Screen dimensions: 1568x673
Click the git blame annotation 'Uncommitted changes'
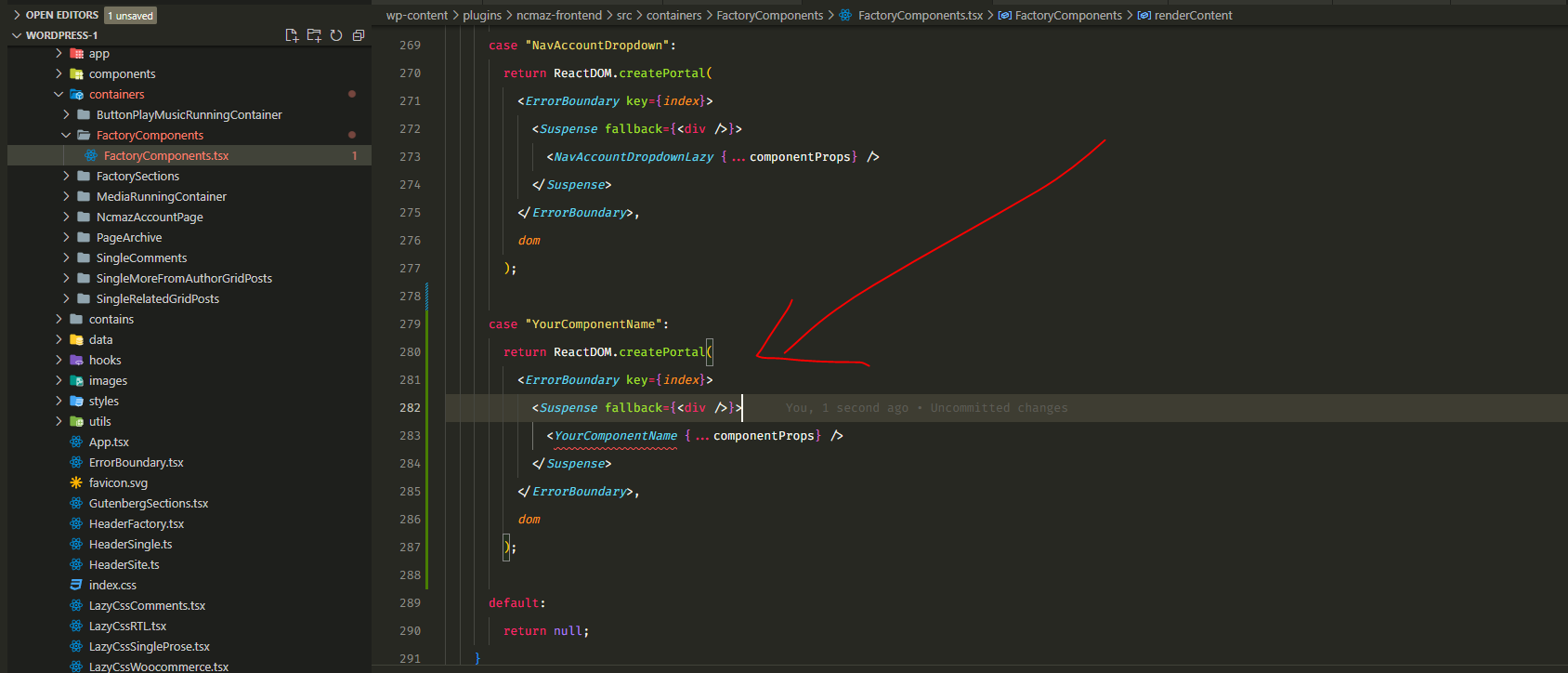coord(999,408)
